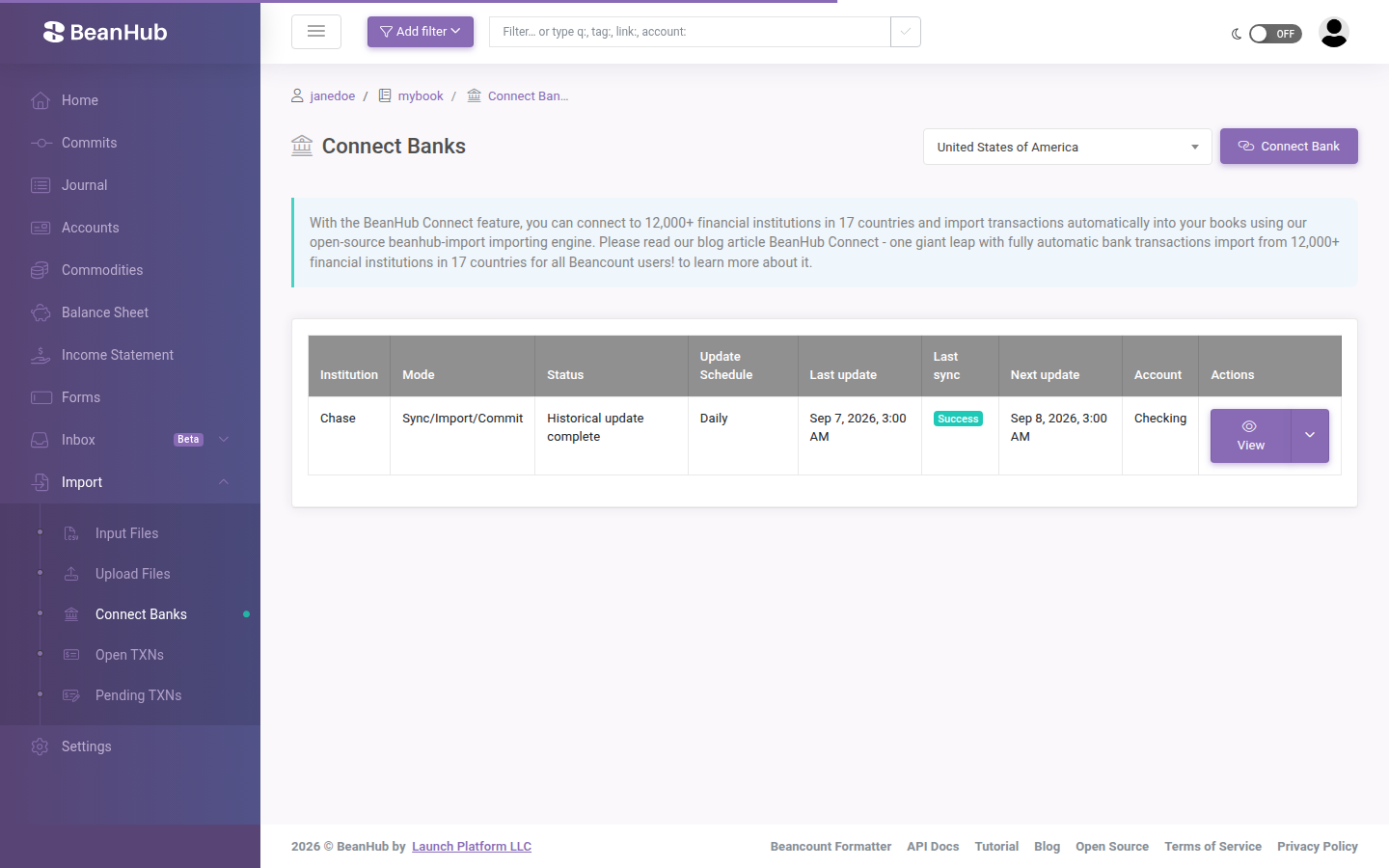This screenshot has width=1389, height=868.
Task: Click the Connect Banks bank icon in sidebar
Action: pyautogui.click(x=71, y=614)
